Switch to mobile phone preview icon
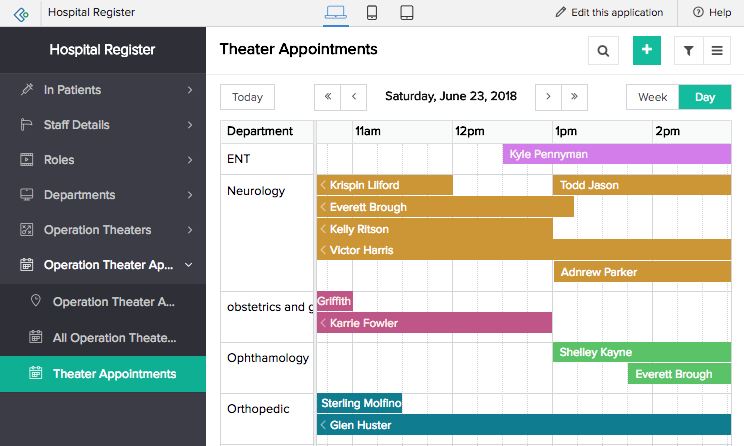The height and width of the screenshot is (446, 744). pyautogui.click(x=372, y=13)
